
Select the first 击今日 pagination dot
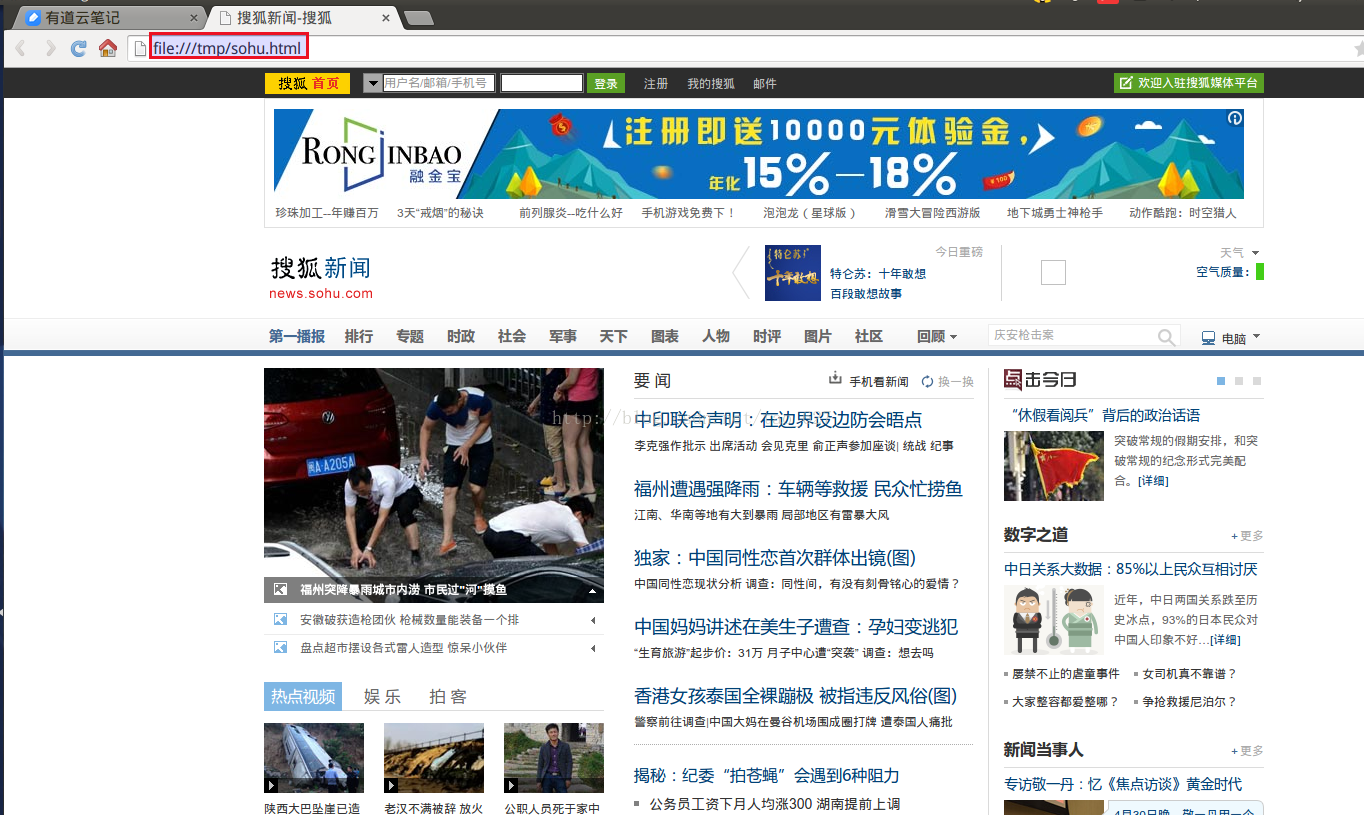click(1221, 381)
